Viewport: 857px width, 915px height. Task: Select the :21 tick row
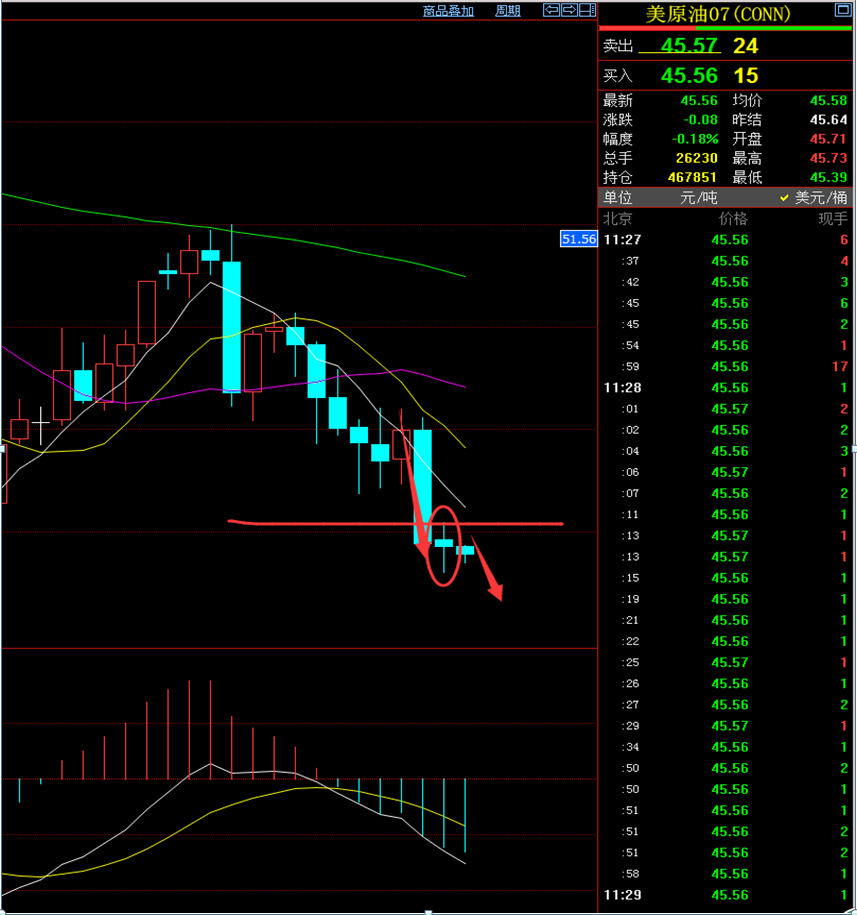point(725,620)
